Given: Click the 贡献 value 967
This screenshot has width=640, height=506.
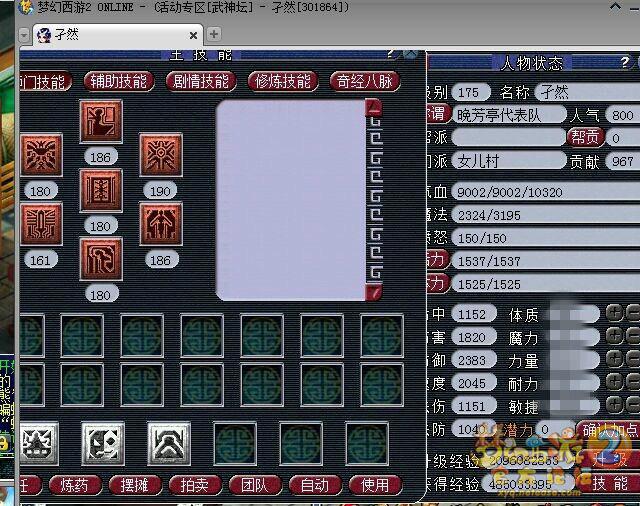Looking at the screenshot, I should click(x=622, y=161).
